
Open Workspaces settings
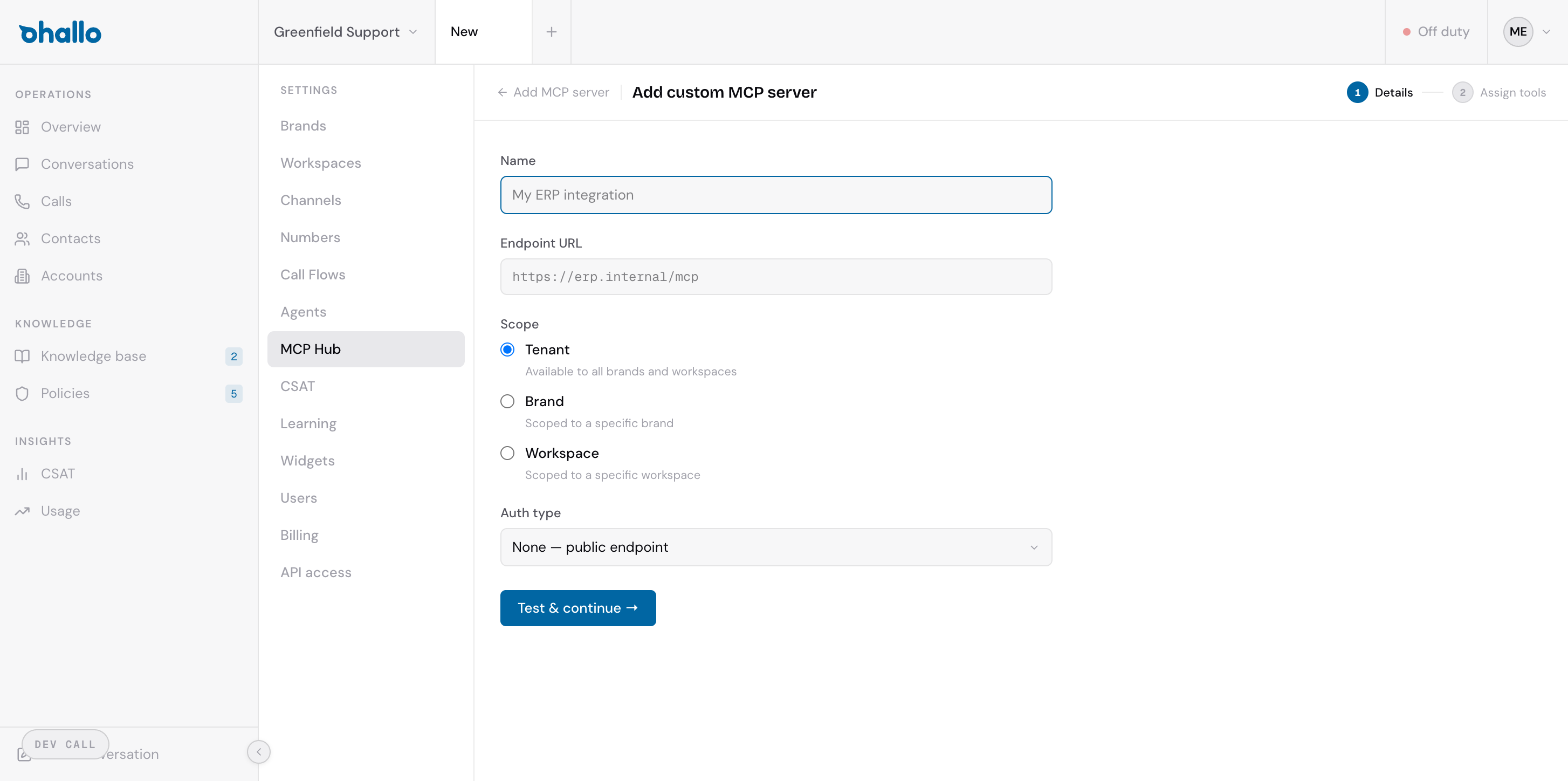tap(366, 162)
